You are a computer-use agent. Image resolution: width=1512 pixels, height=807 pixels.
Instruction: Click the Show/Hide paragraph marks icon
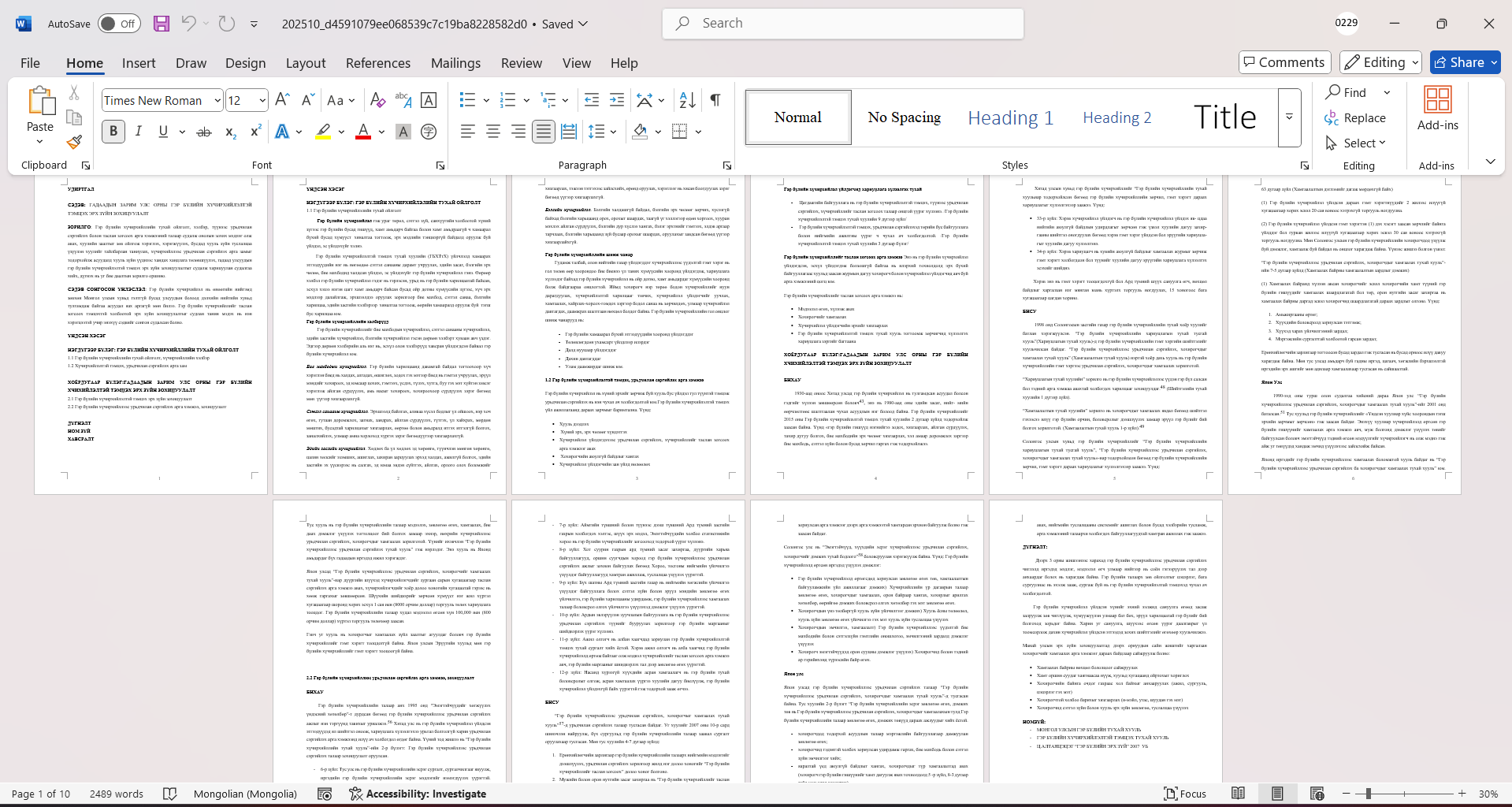click(715, 100)
